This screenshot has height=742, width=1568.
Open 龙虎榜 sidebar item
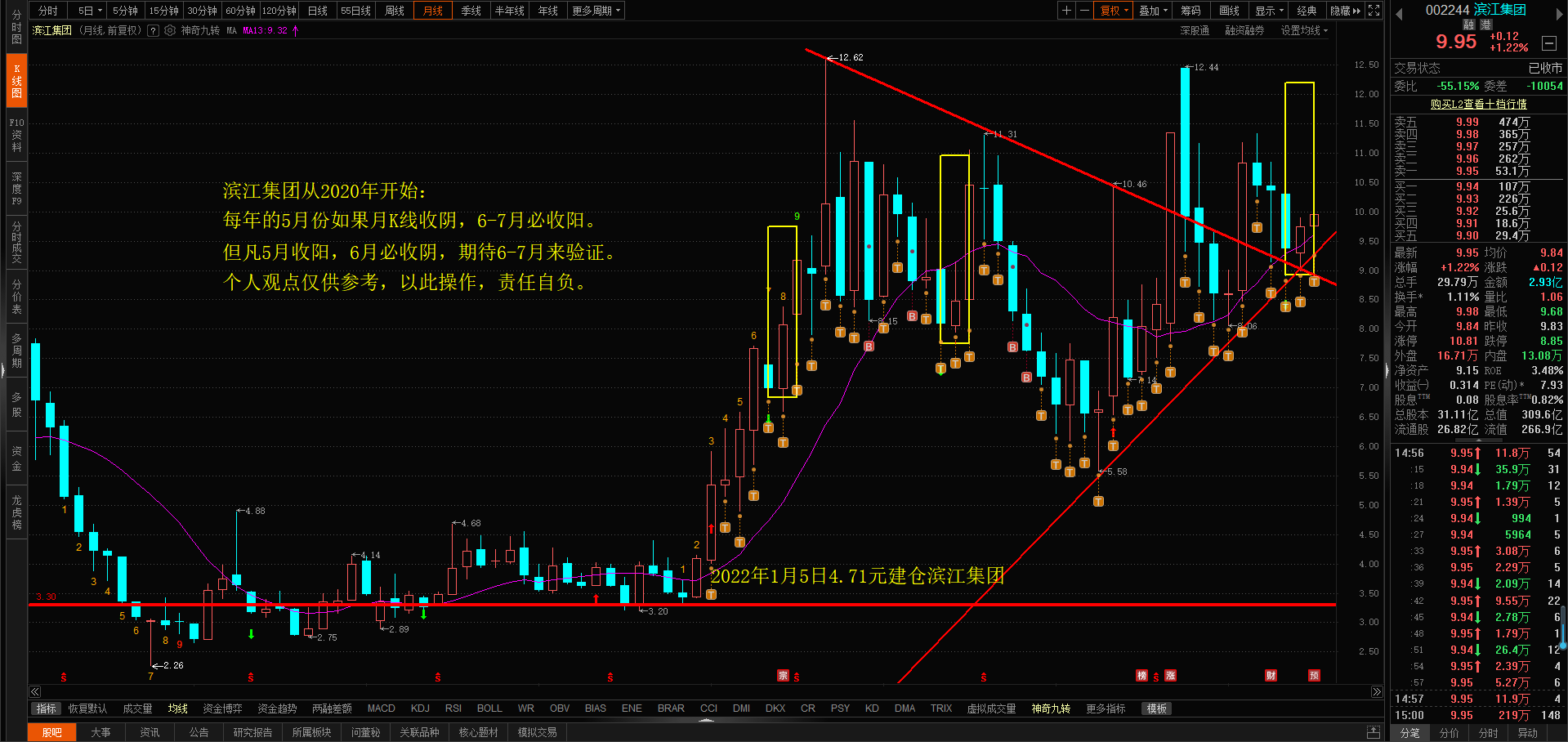pos(16,512)
